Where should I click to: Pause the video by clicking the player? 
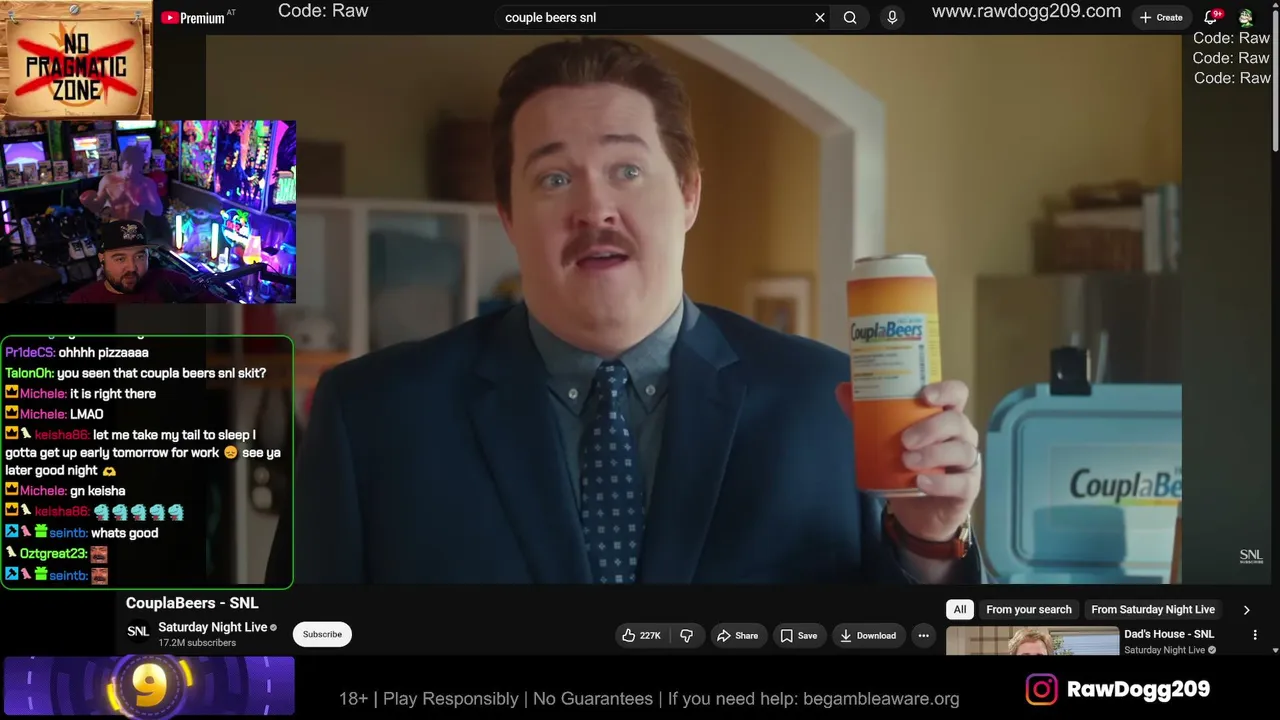pos(693,309)
